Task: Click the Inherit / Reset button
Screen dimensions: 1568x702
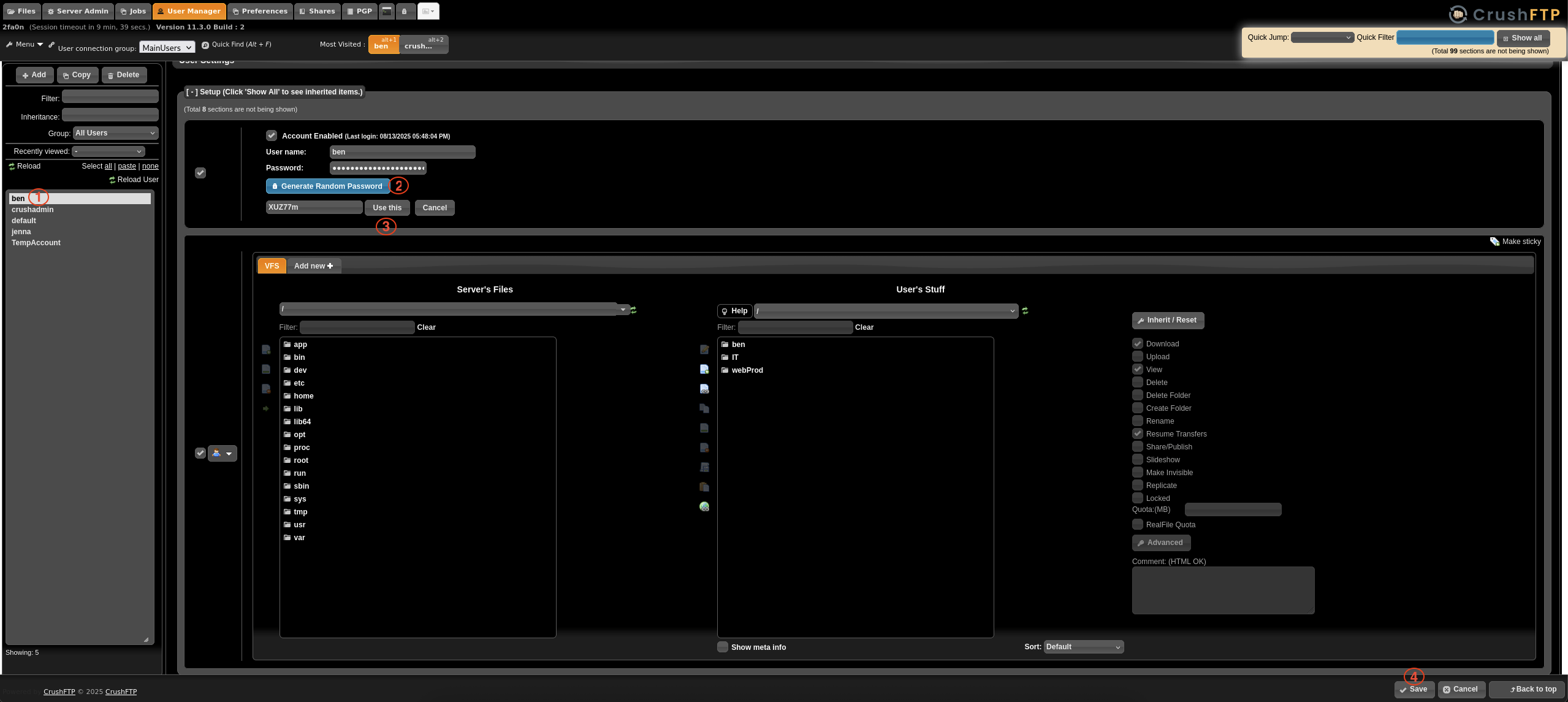Action: (1168, 320)
